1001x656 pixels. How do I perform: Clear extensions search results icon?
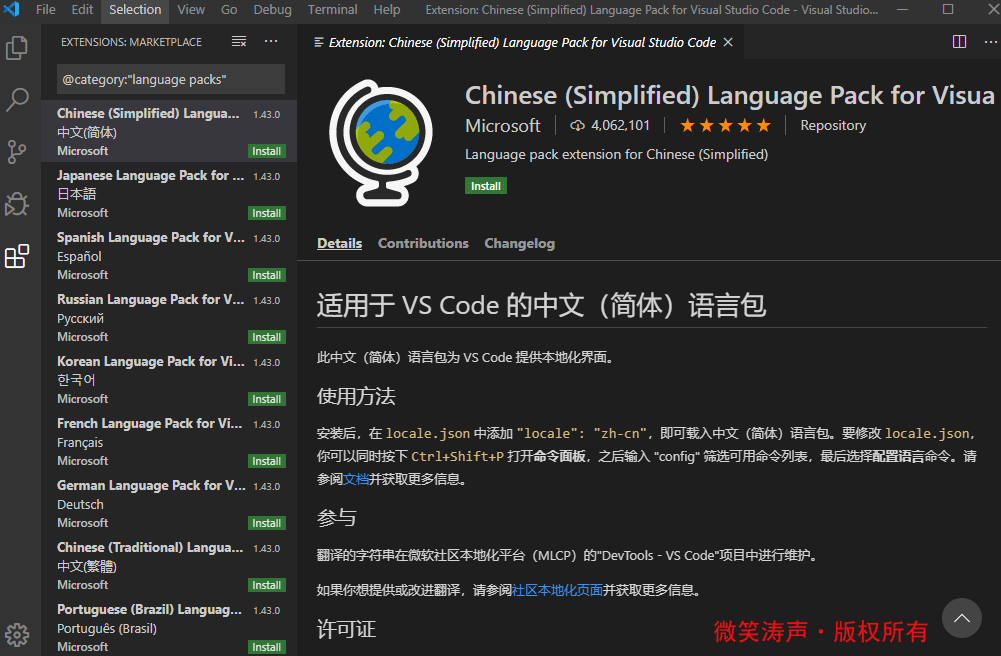click(239, 41)
